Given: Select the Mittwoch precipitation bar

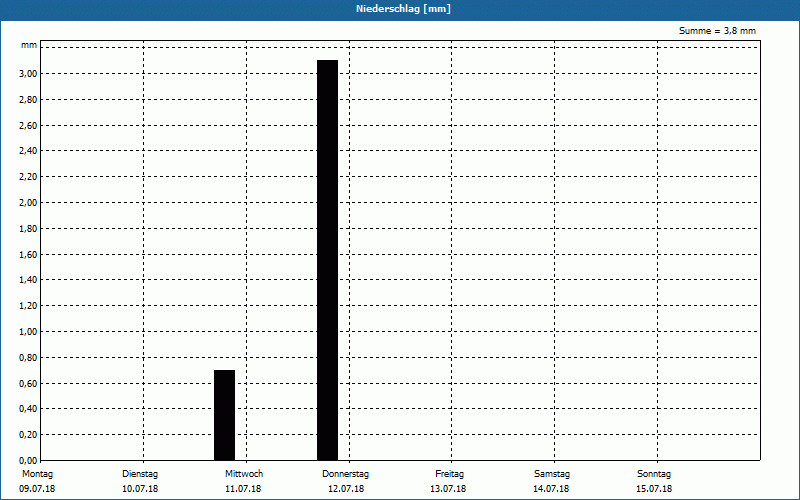Looking at the screenshot, I should (224, 415).
